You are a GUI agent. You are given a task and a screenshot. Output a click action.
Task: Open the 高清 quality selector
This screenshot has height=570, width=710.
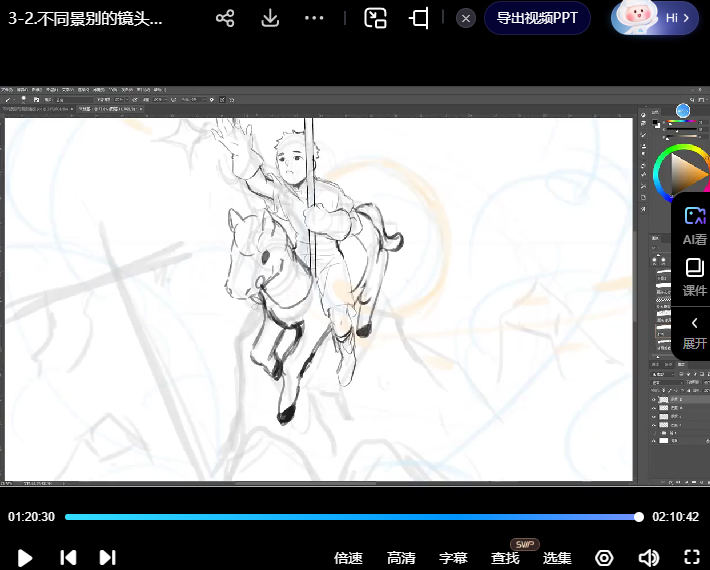401,558
